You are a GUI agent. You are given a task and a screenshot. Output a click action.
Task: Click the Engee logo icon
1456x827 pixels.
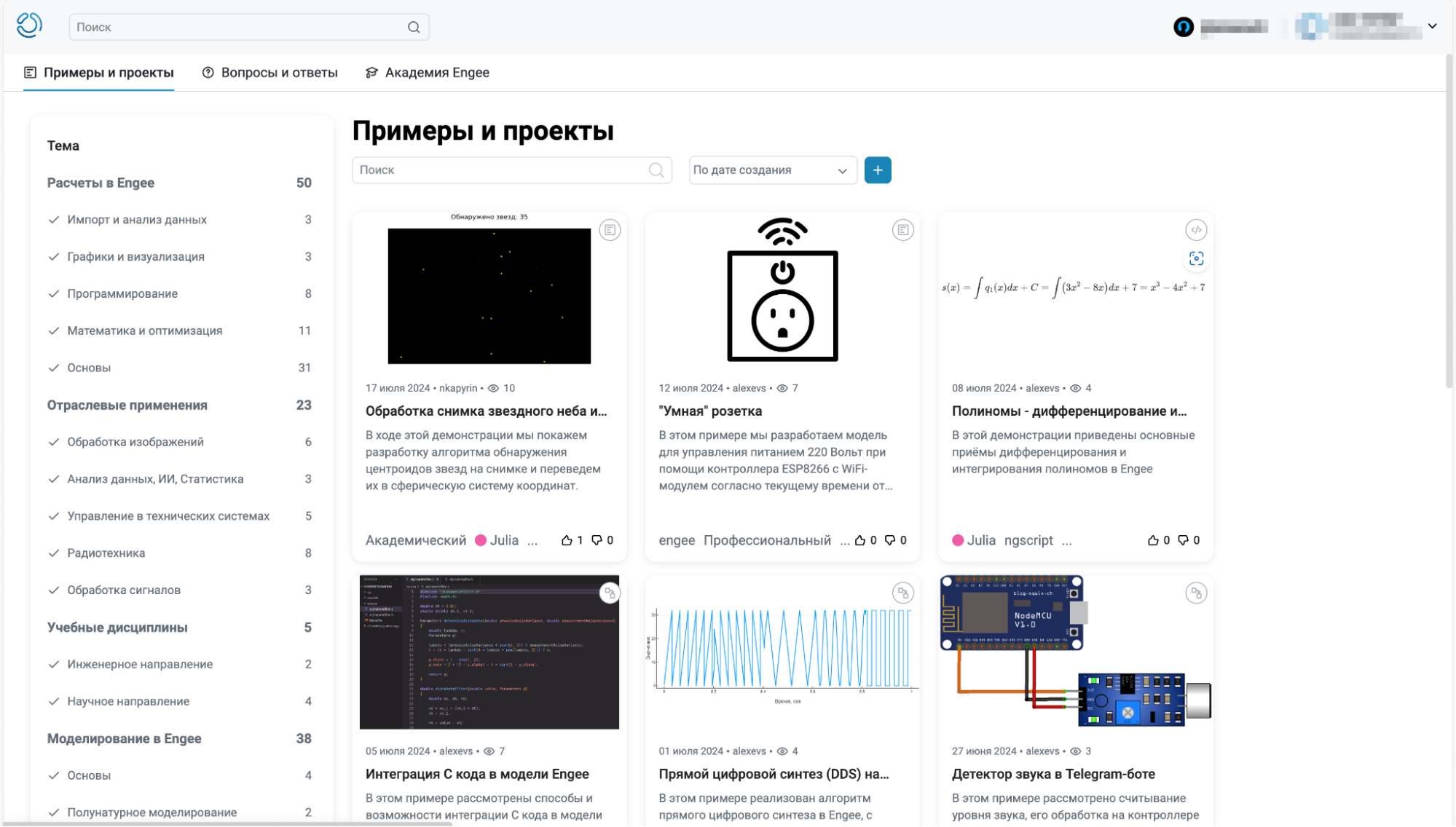pyautogui.click(x=29, y=25)
